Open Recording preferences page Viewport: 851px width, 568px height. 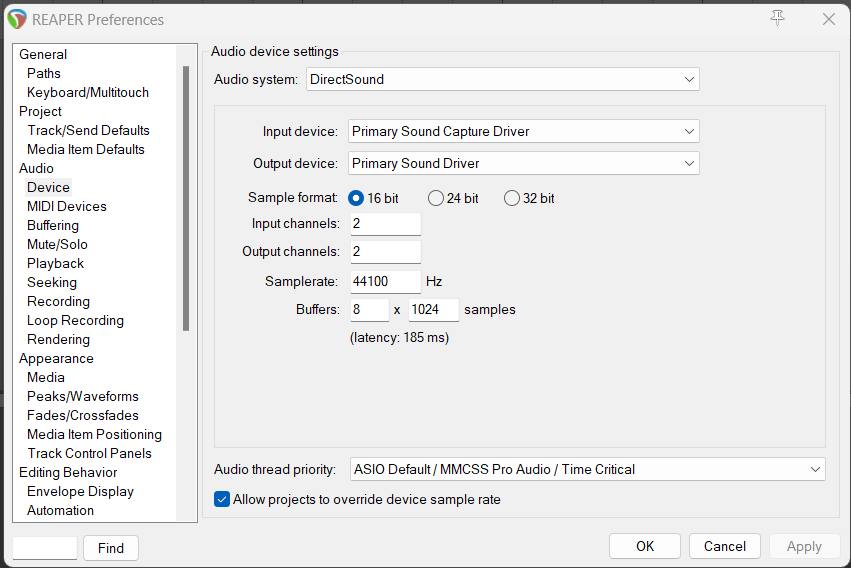point(59,301)
